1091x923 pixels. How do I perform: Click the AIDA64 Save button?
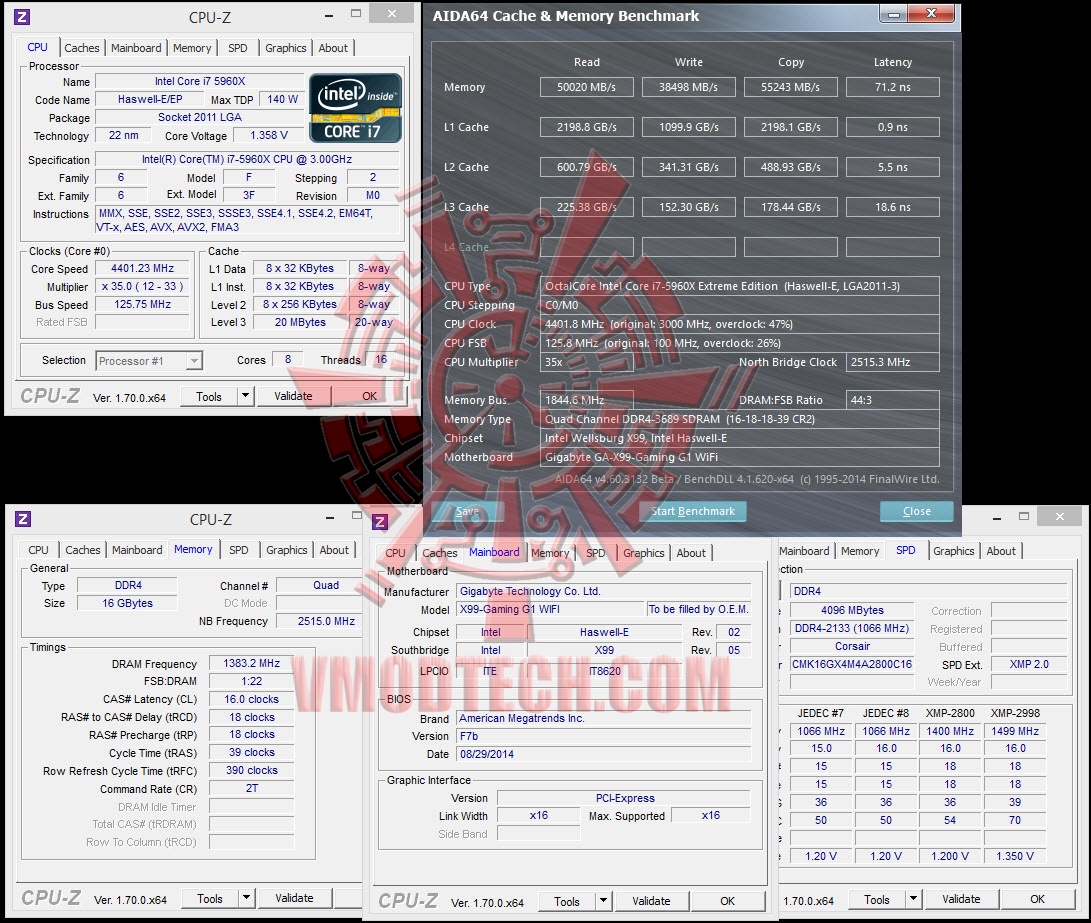point(467,511)
